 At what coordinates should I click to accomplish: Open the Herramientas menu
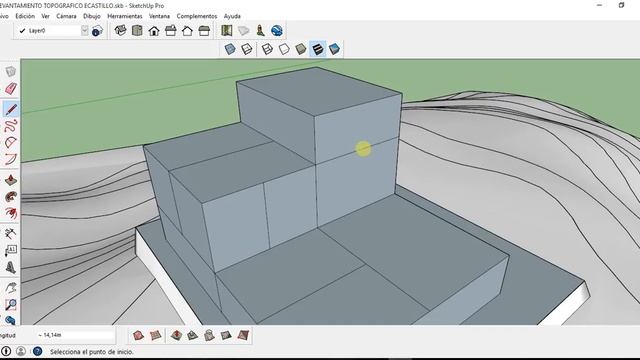click(124, 16)
